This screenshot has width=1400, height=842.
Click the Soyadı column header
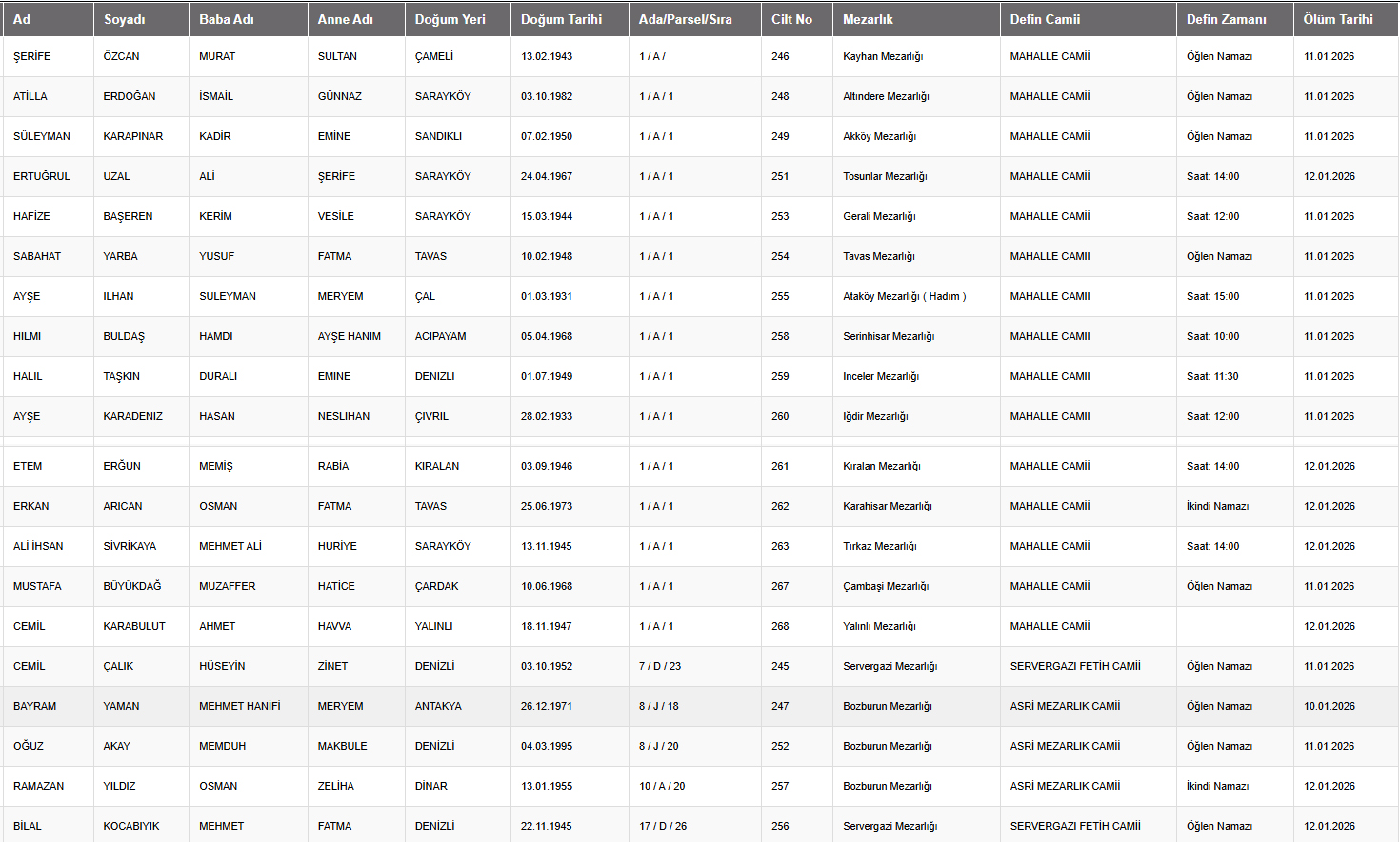click(125, 19)
